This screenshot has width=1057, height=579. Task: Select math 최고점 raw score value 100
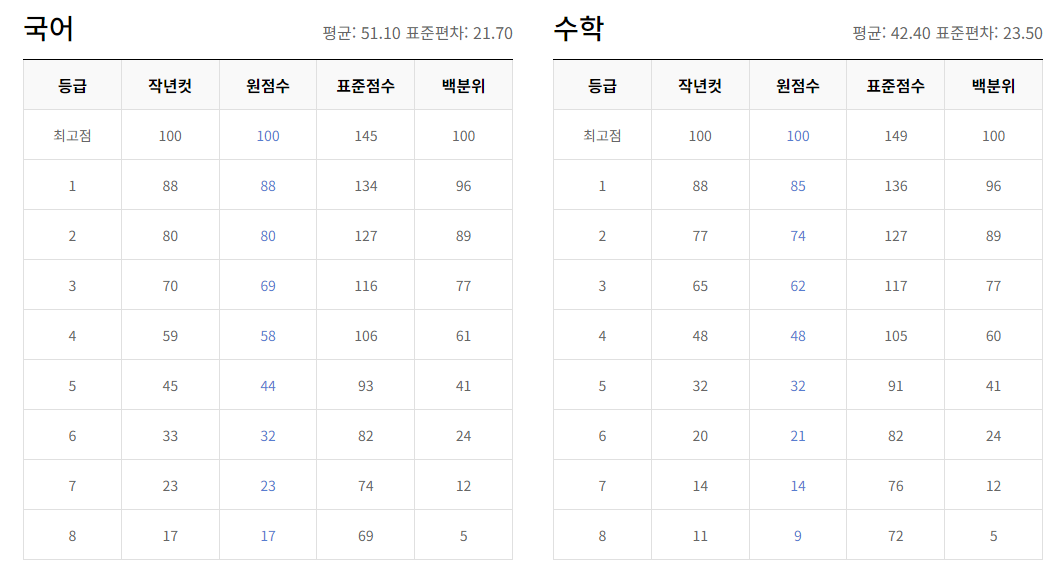(x=796, y=135)
